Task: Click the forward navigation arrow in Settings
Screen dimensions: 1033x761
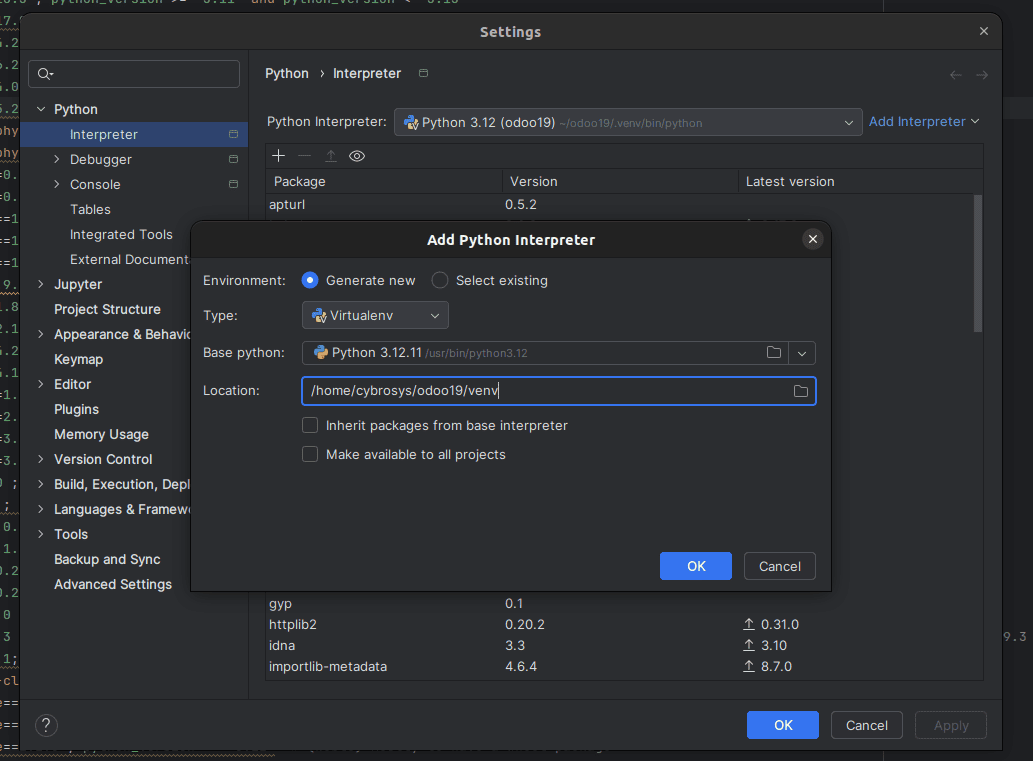Action: click(x=982, y=74)
